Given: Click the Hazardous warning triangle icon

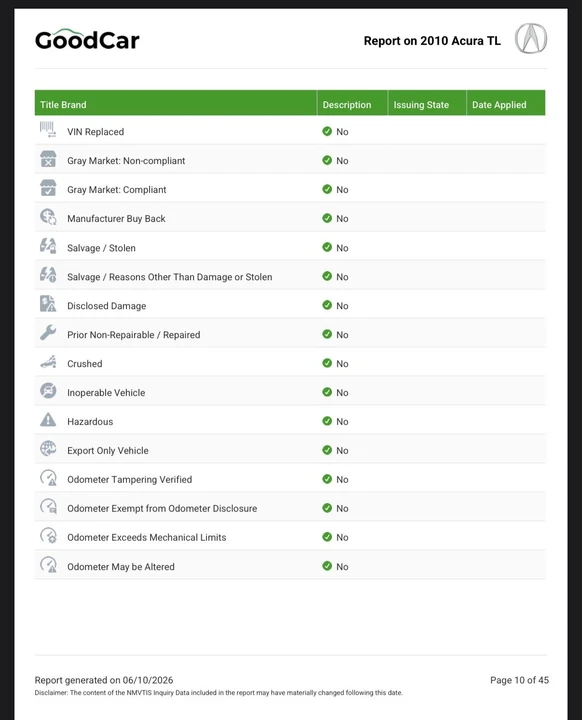Looking at the screenshot, I should point(48,420).
